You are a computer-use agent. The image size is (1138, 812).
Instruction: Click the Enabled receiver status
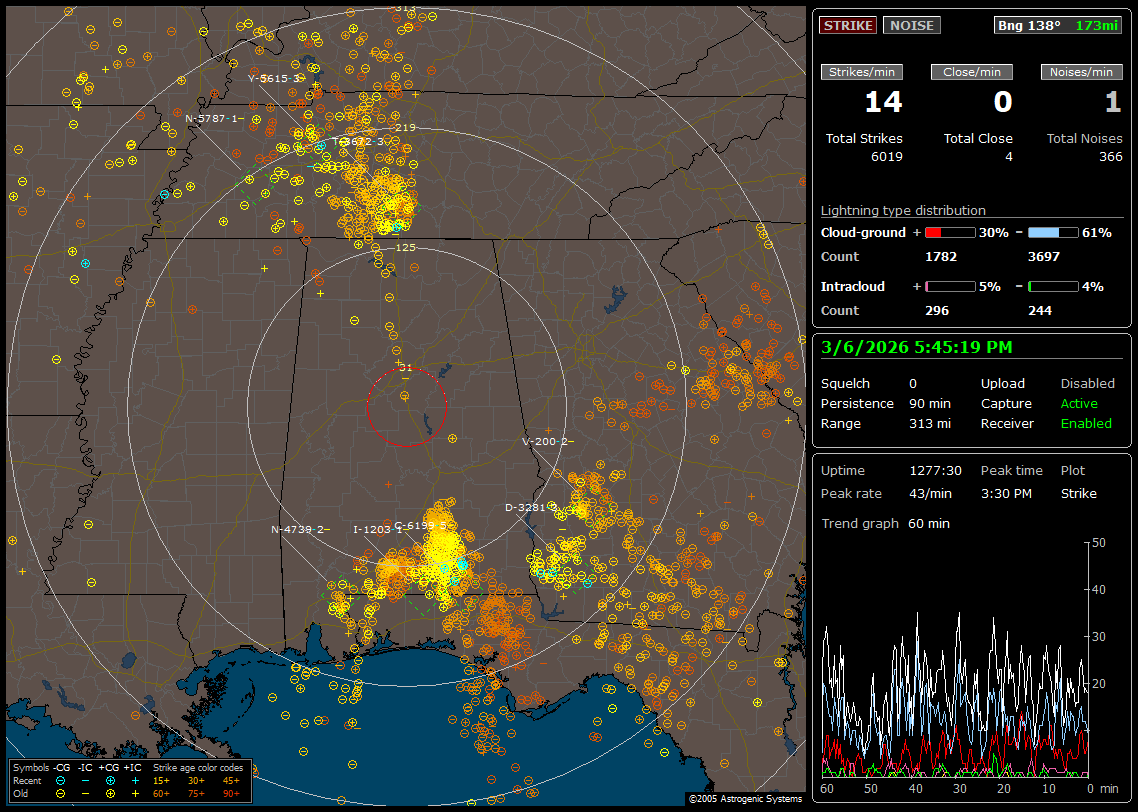point(1086,423)
